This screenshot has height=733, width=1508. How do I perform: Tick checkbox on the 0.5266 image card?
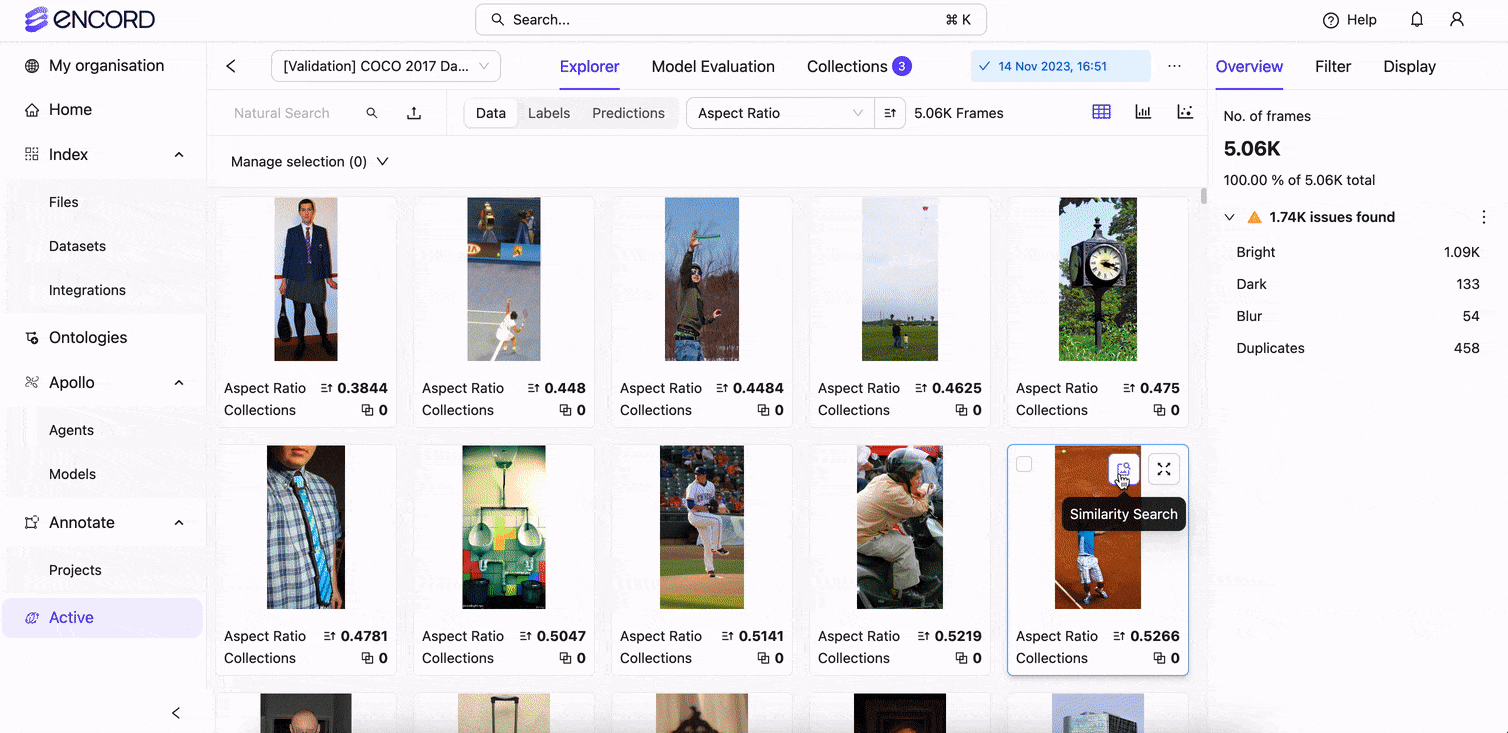[x=1024, y=464]
